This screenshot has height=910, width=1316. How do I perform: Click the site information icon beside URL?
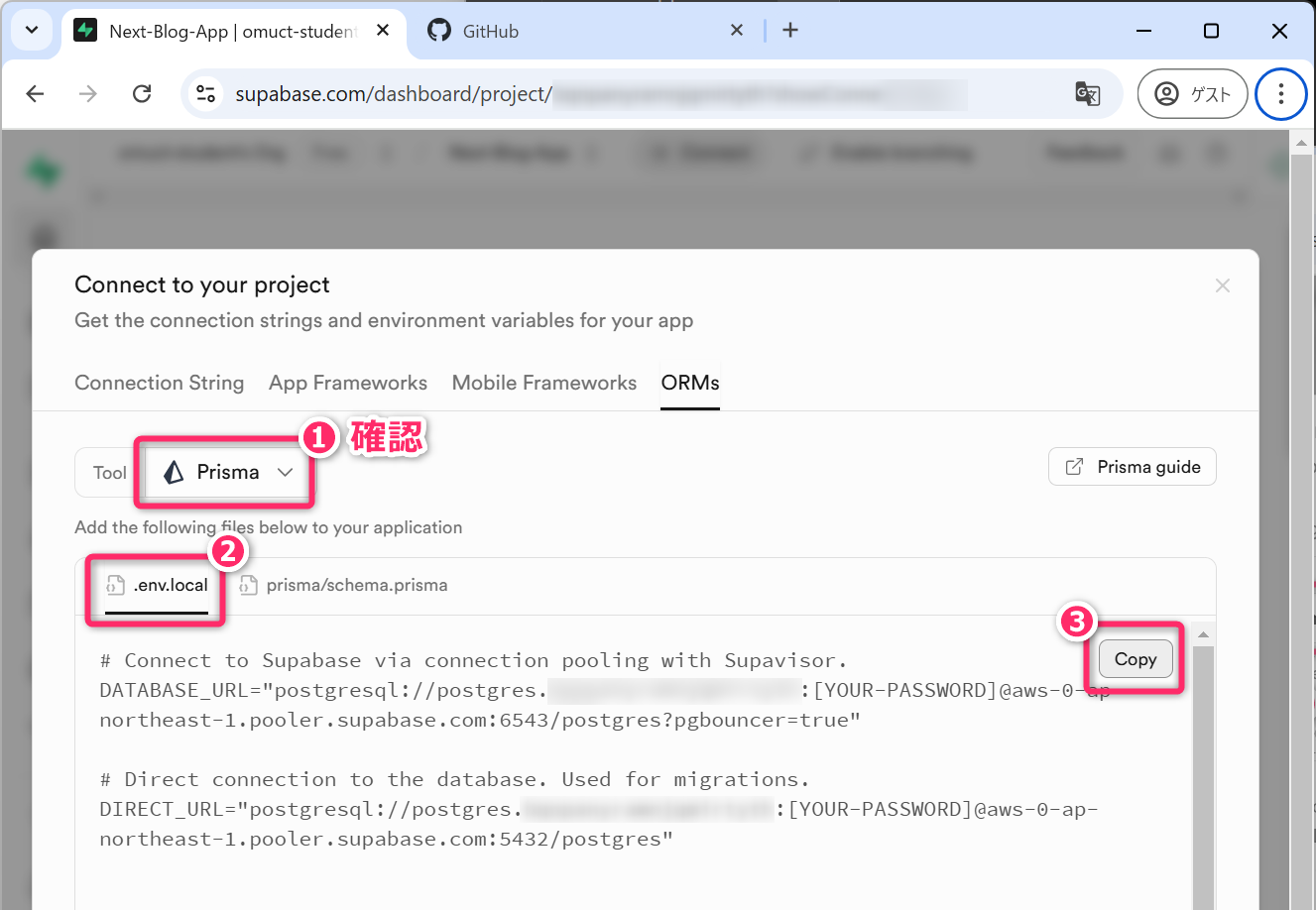pos(206,94)
